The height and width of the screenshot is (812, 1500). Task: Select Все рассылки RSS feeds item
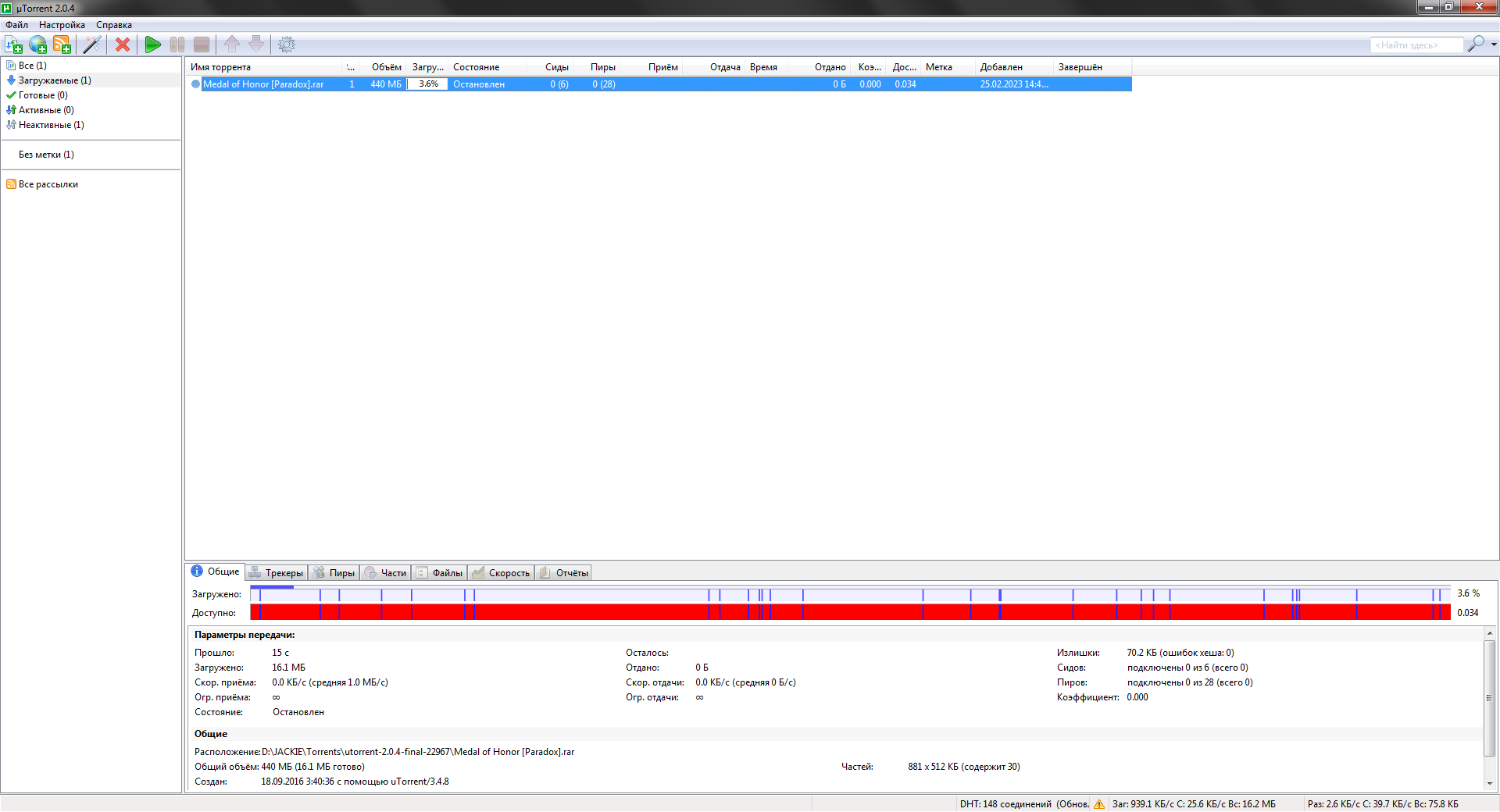pyautogui.click(x=48, y=184)
